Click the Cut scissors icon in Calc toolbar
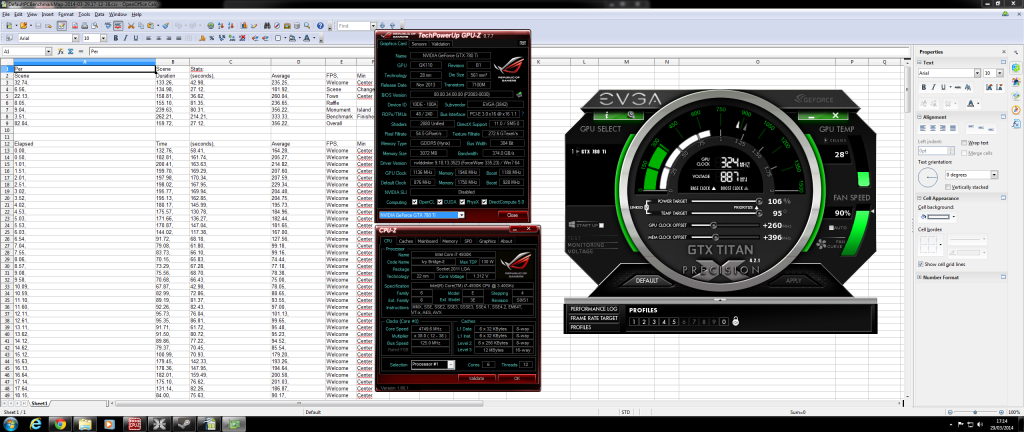The image size is (1024, 432). pos(131,25)
